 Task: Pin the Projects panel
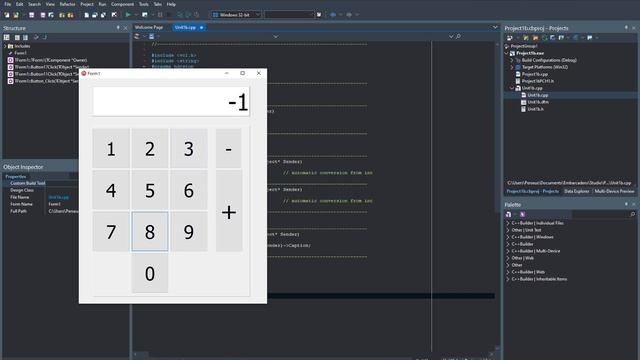[626, 28]
